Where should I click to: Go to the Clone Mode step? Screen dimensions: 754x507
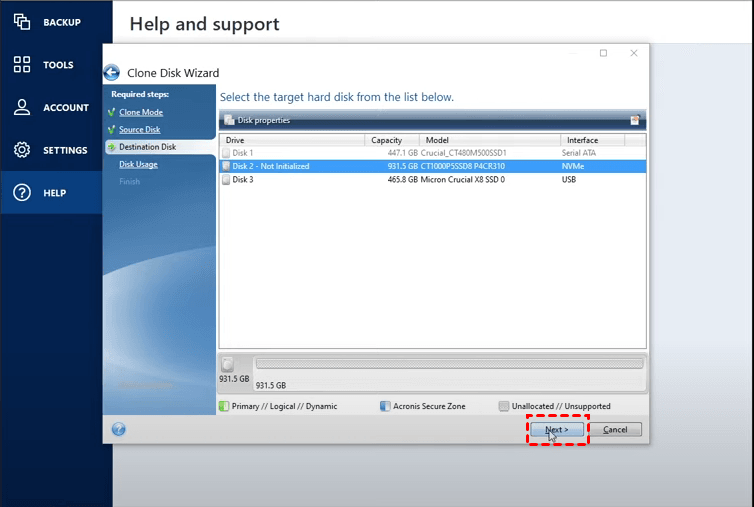coord(141,112)
